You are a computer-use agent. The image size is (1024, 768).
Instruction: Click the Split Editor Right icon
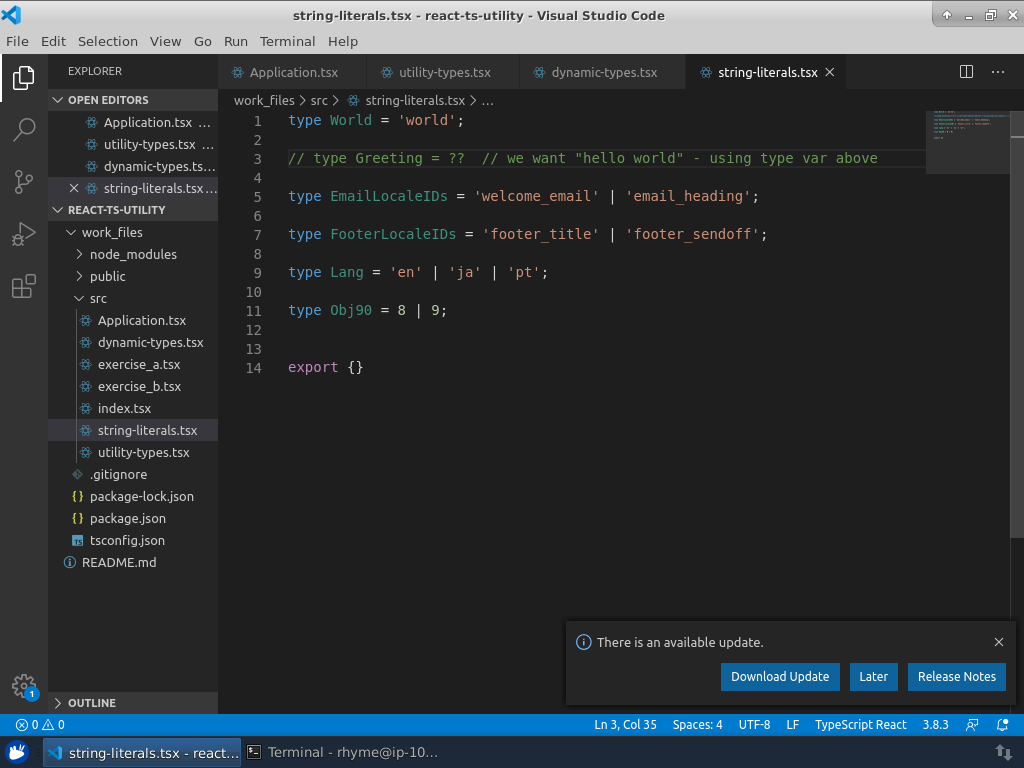[x=966, y=72]
